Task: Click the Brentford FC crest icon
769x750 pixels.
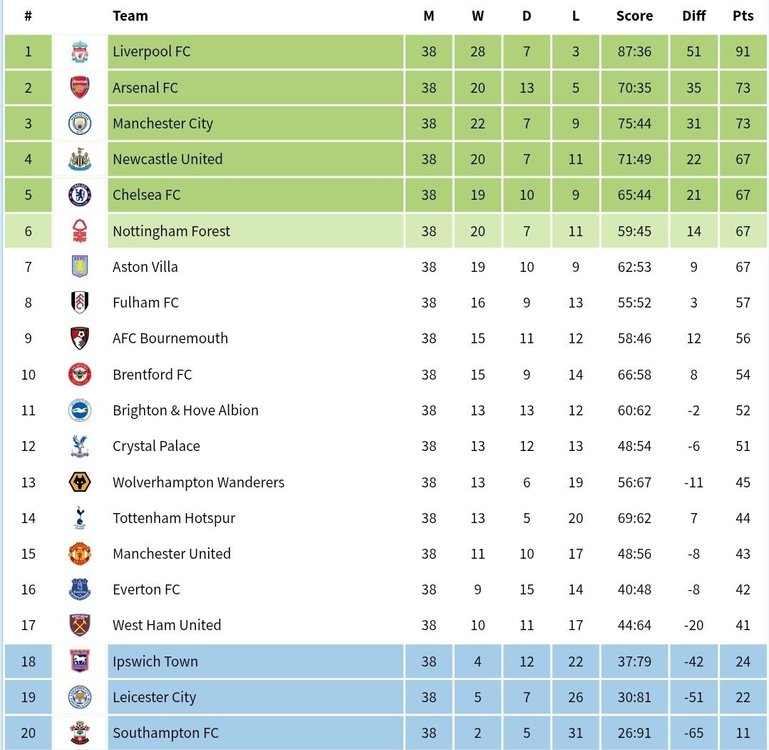Action: 79,375
